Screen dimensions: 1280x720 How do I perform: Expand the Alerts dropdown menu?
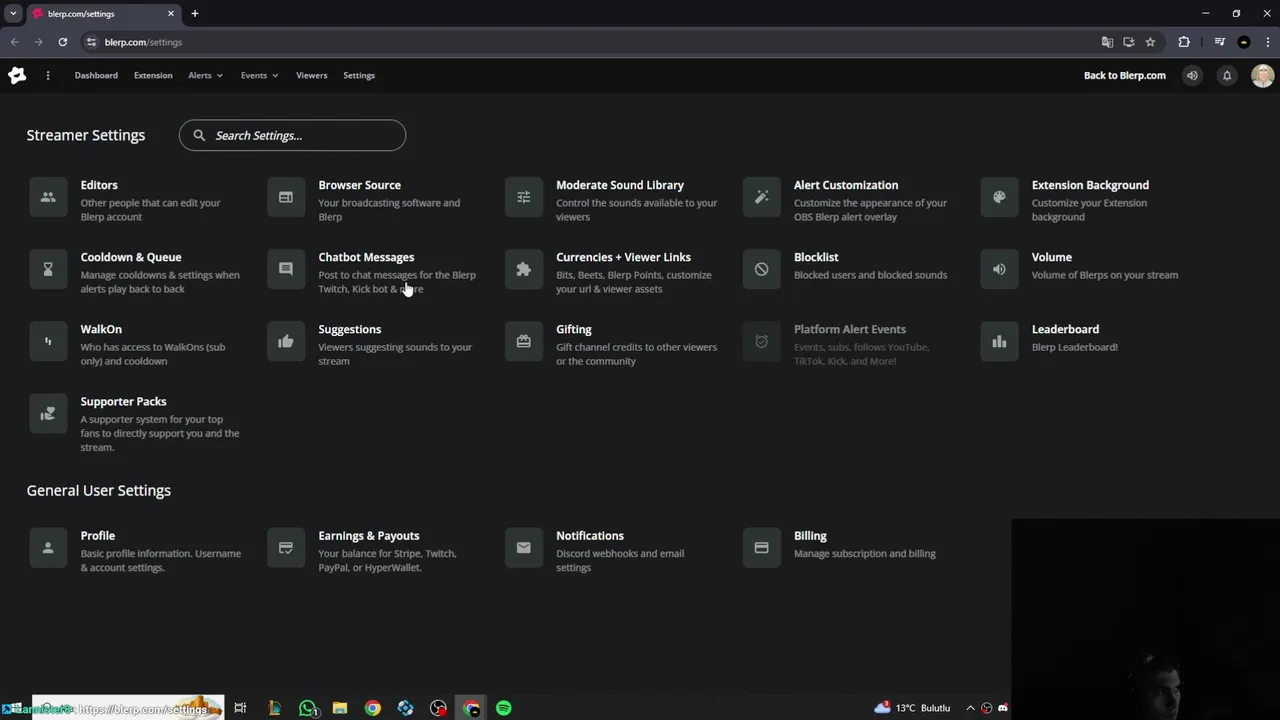coord(205,75)
